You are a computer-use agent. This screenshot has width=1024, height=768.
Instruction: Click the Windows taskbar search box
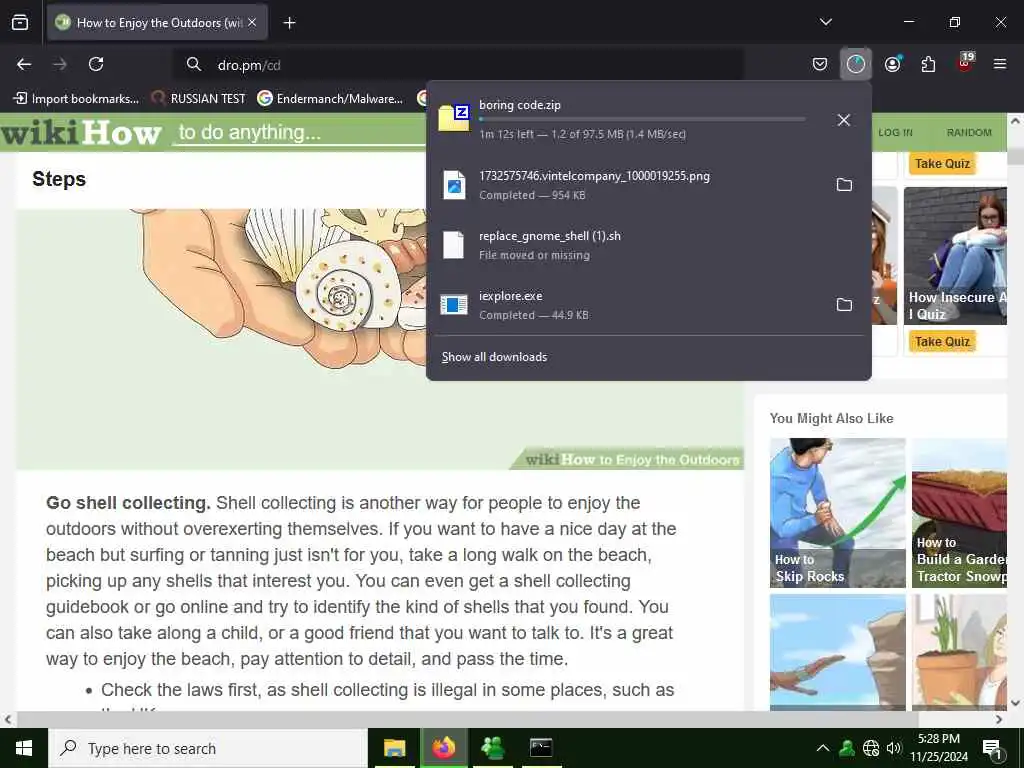(208, 748)
